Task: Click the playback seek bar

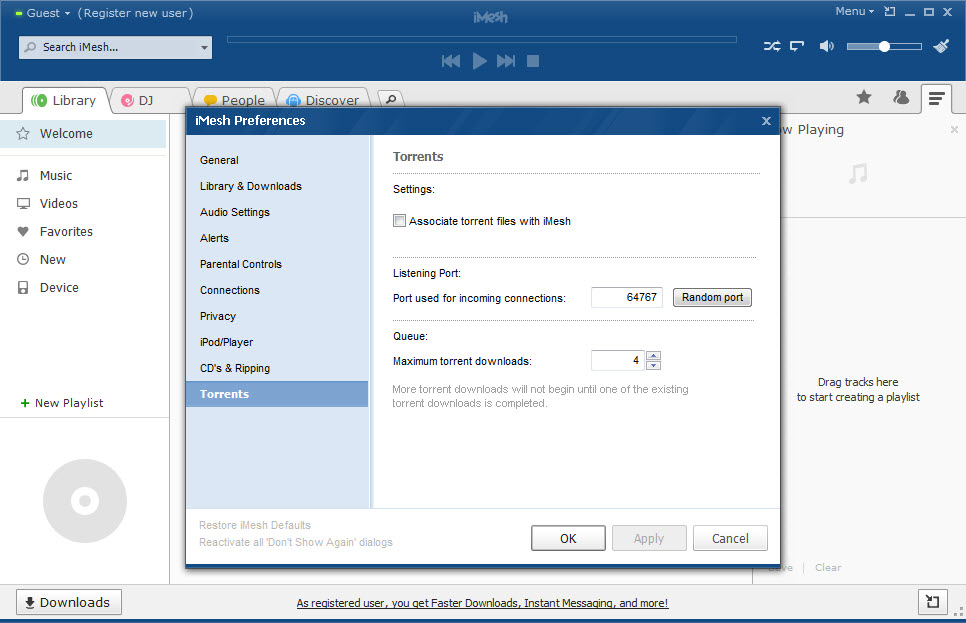Action: pos(482,39)
